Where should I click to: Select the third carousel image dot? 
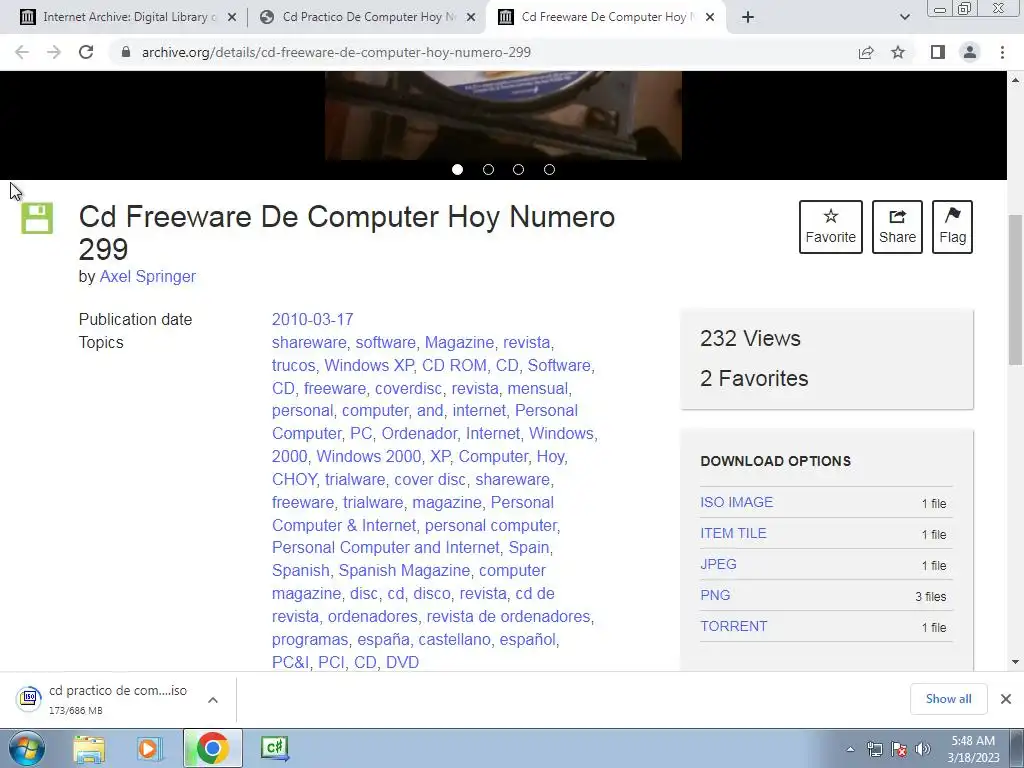(x=519, y=170)
